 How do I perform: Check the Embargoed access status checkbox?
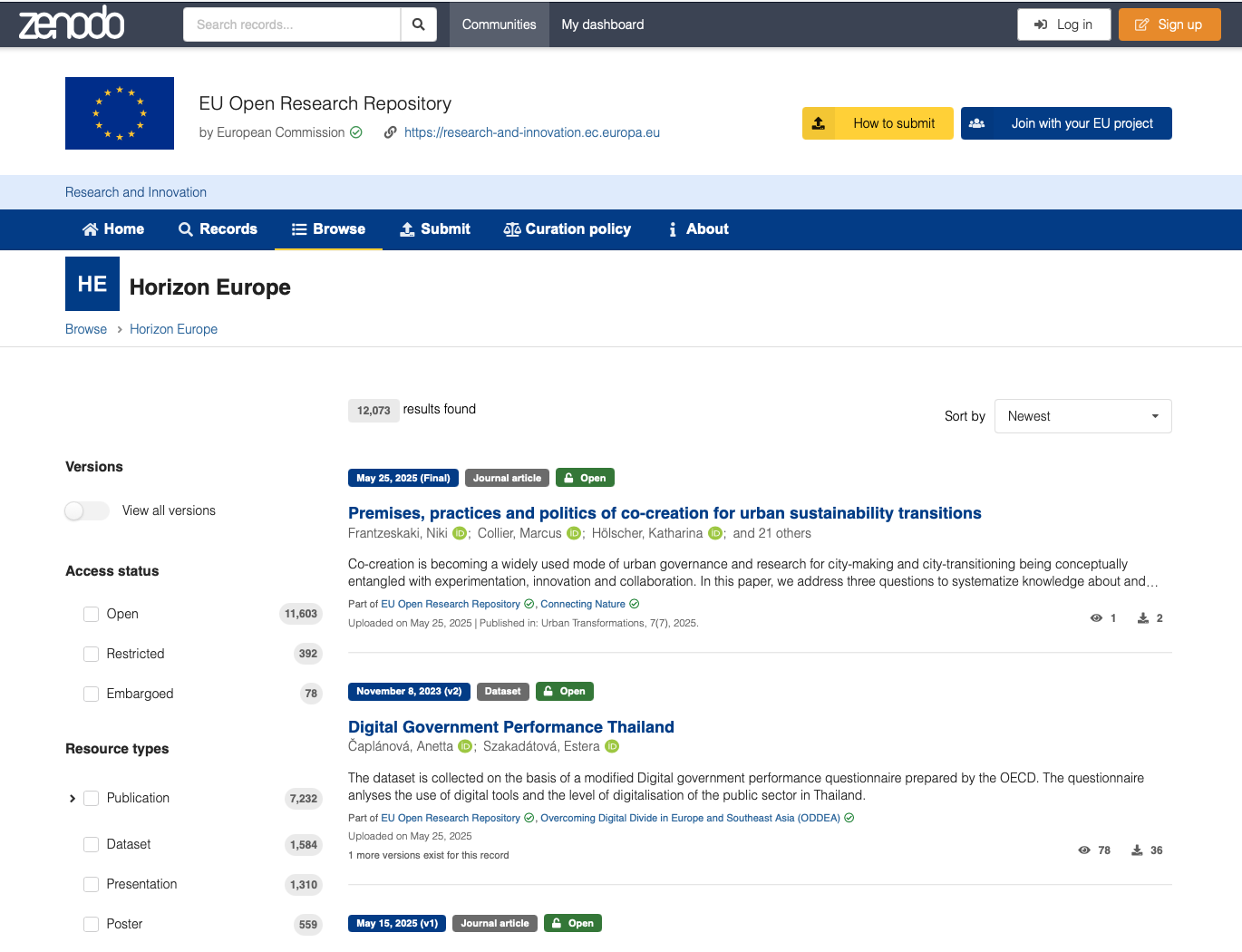91,694
